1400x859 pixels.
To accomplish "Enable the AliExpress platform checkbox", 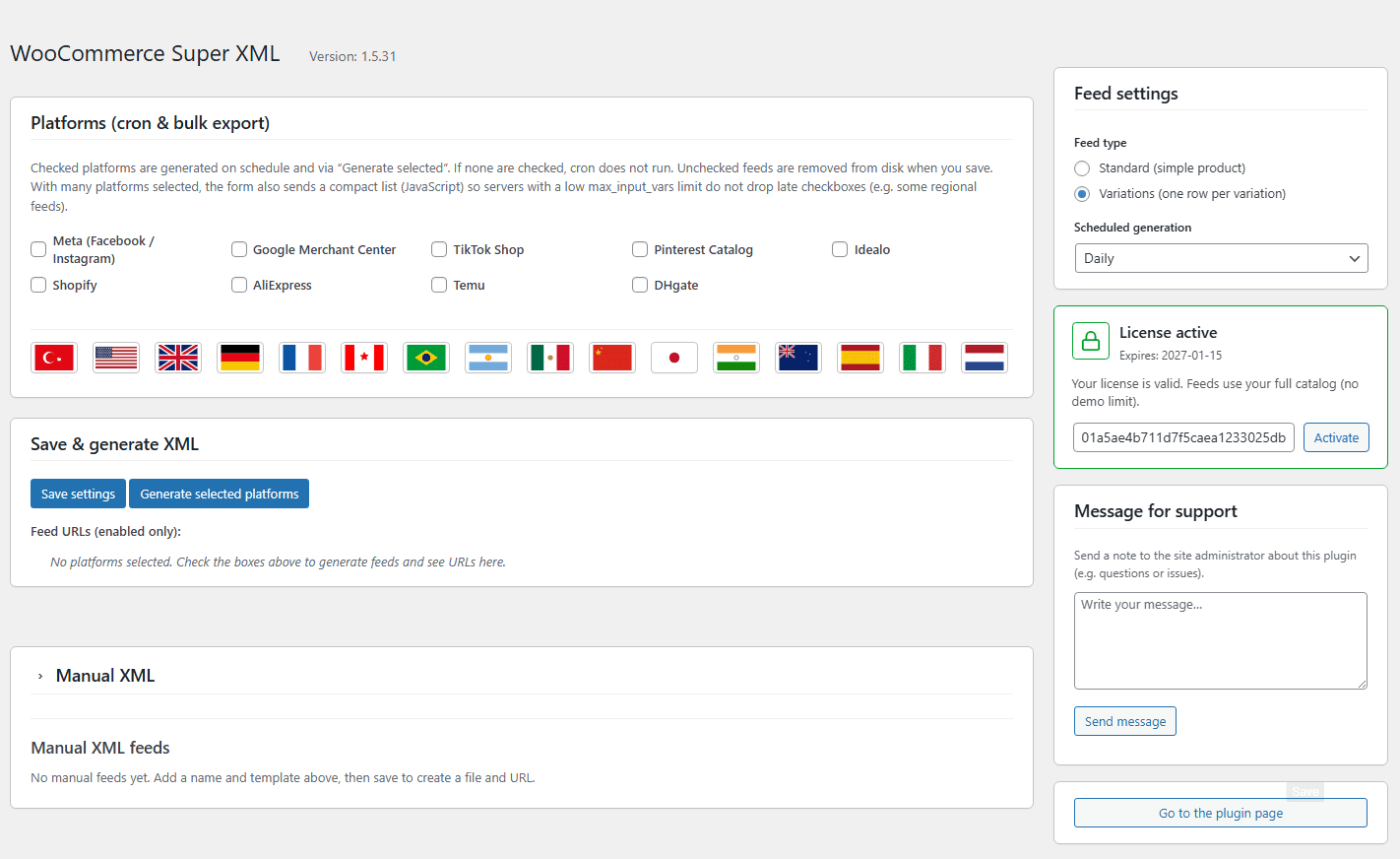I will click(x=239, y=285).
